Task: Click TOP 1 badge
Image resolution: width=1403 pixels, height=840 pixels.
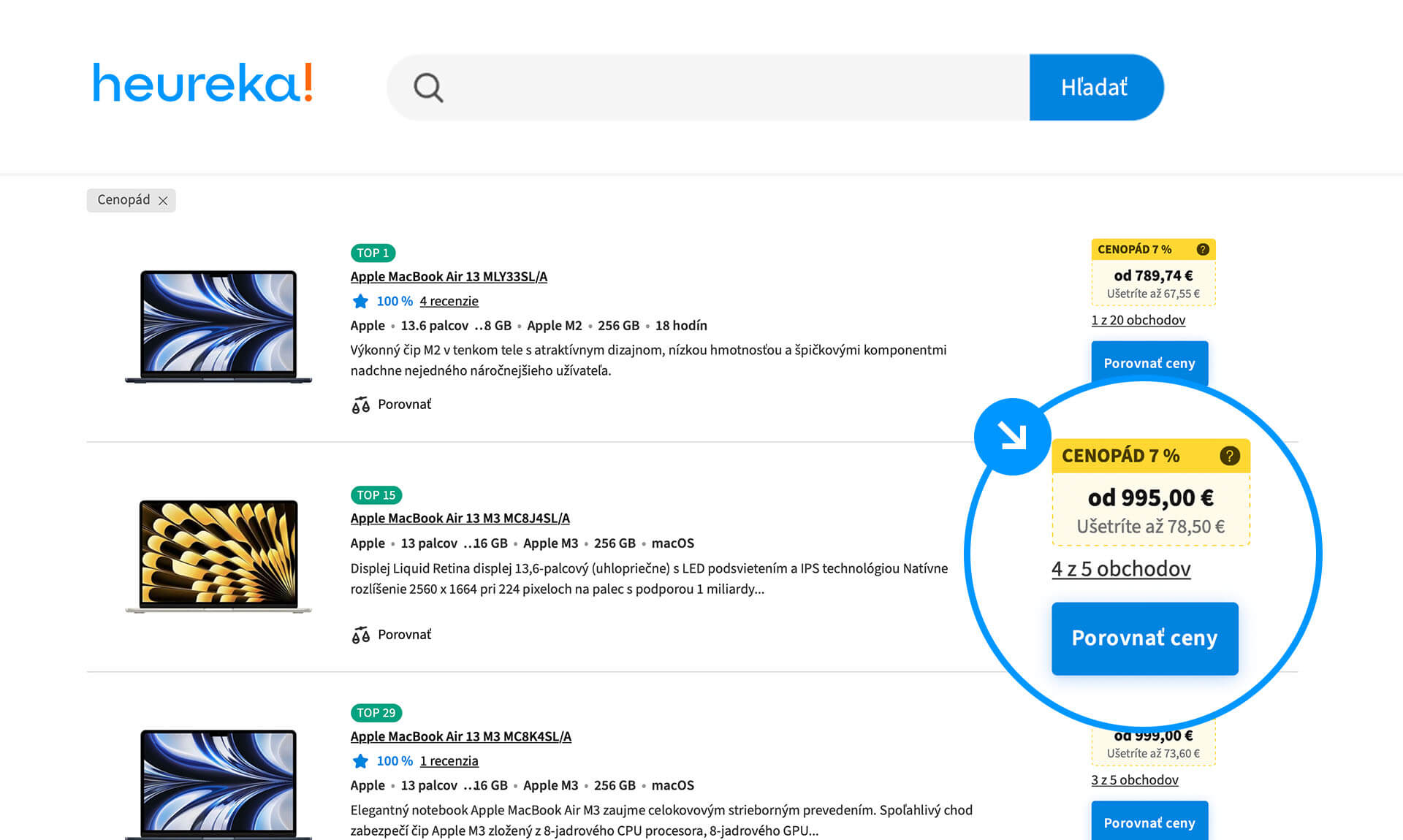Action: click(373, 253)
